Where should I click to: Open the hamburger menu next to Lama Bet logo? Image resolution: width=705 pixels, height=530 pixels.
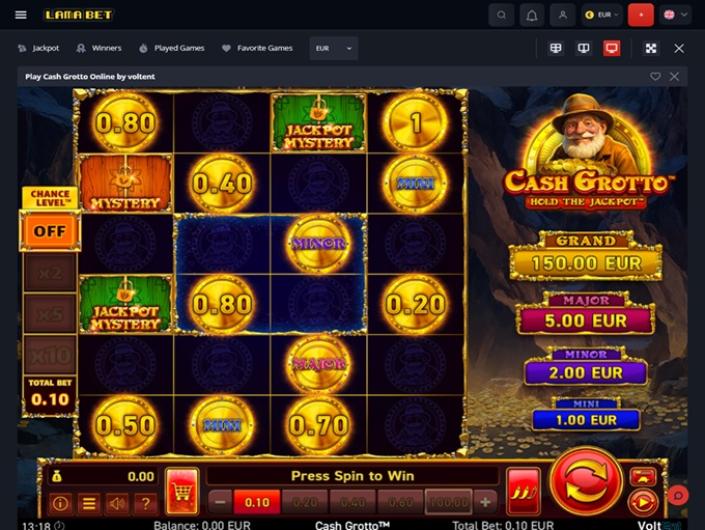point(21,15)
